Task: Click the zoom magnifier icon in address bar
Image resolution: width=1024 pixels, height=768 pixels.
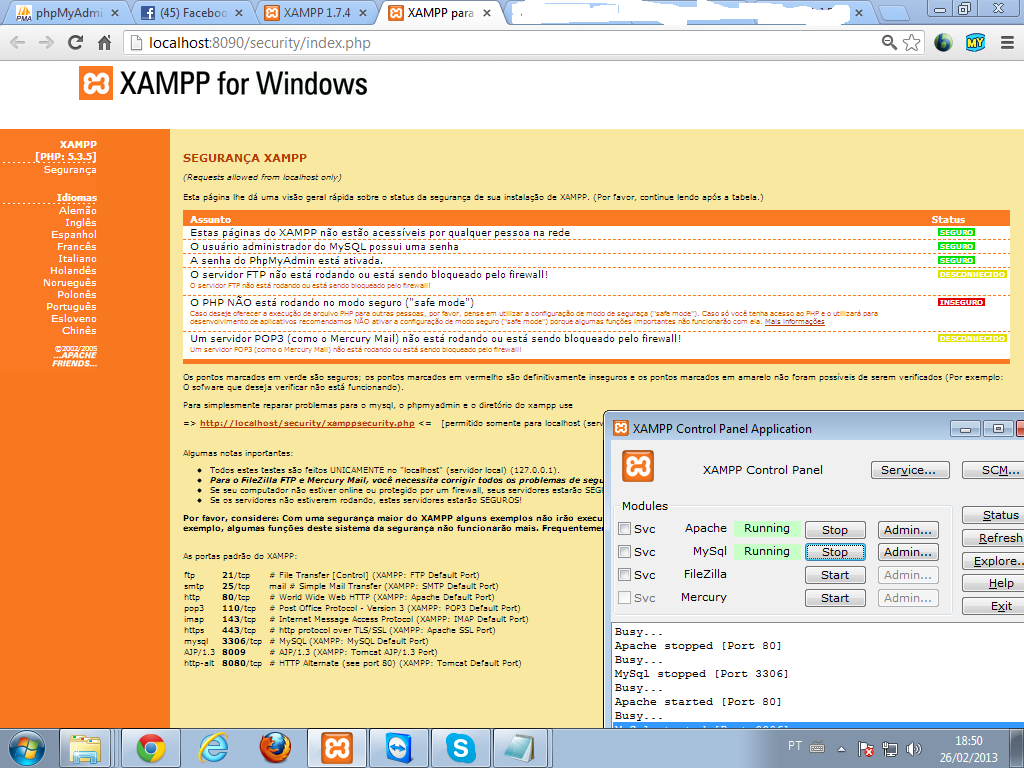Action: pos(889,42)
